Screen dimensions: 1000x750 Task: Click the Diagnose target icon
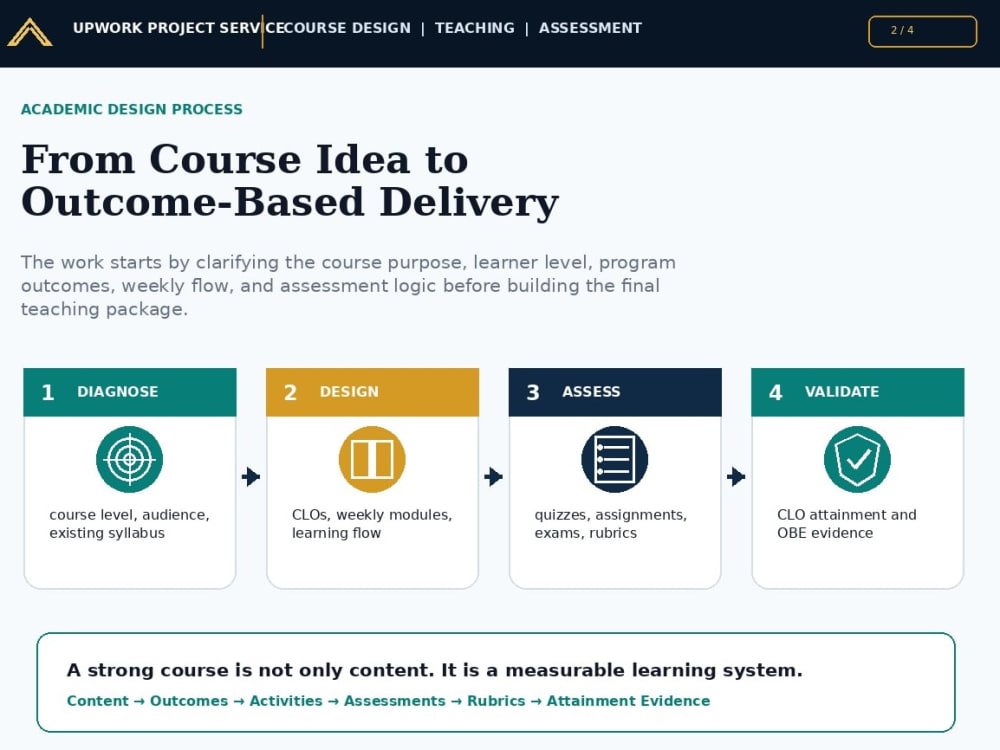pos(129,459)
